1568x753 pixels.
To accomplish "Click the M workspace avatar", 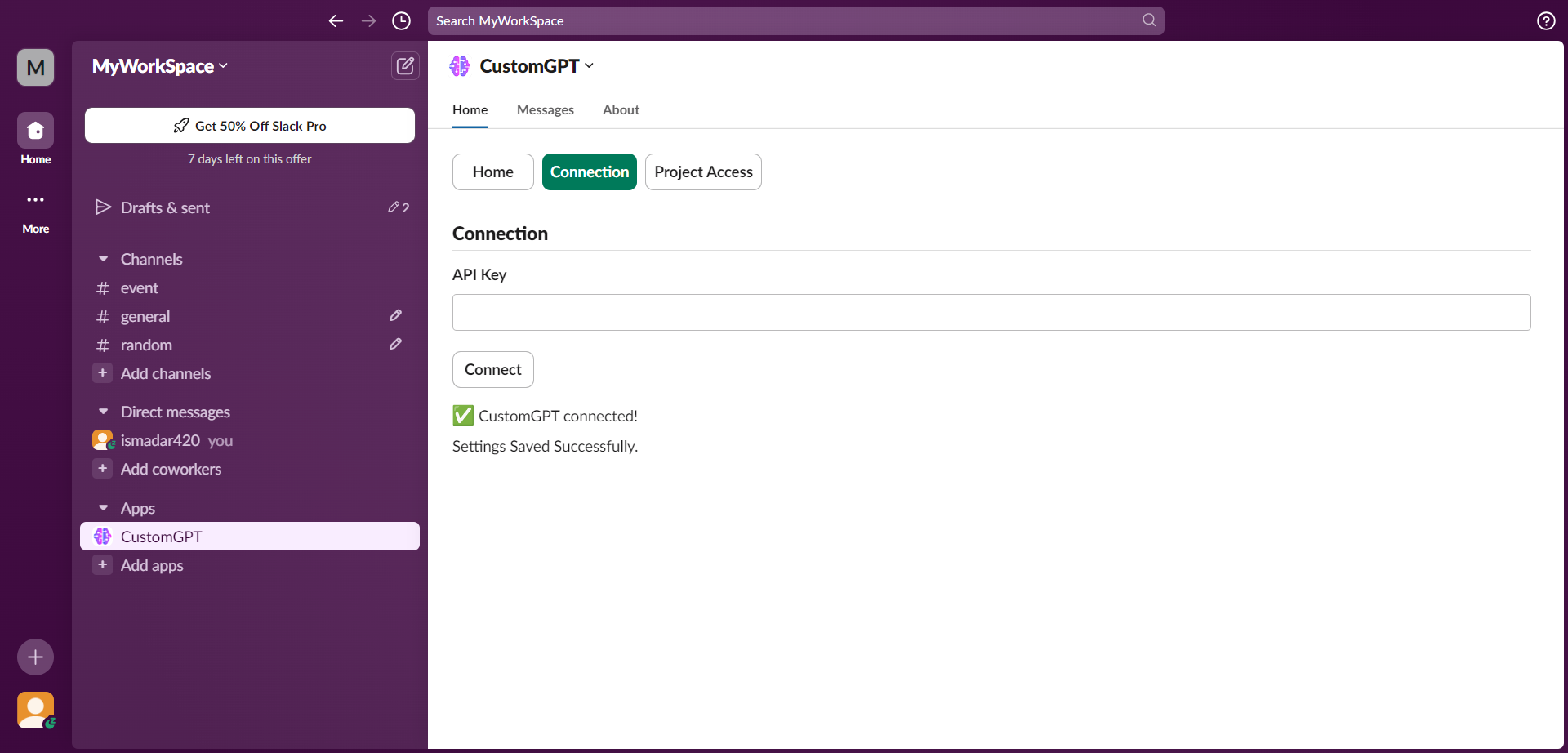I will tap(35, 67).
